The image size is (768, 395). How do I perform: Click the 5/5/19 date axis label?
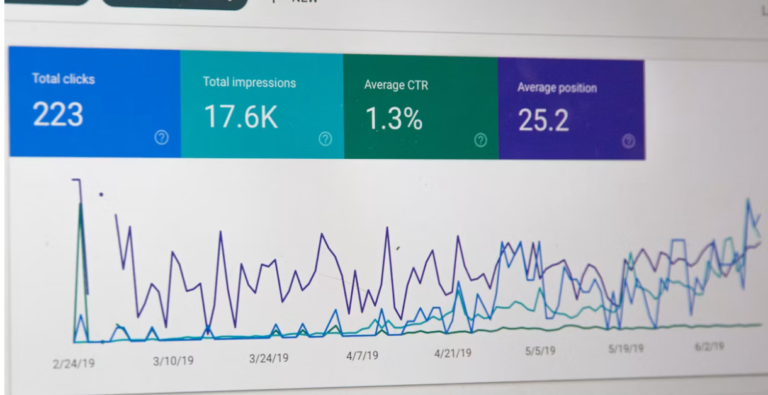tap(540, 351)
